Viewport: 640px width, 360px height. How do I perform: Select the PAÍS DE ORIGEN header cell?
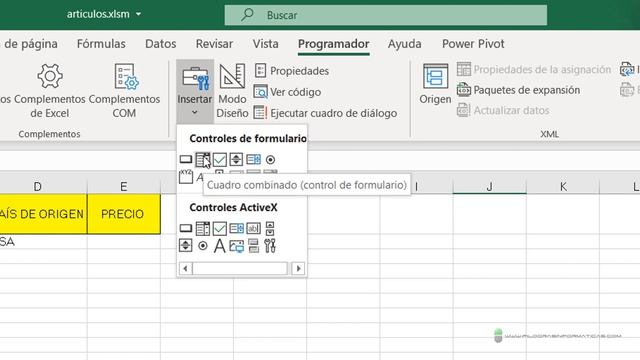pyautogui.click(x=43, y=214)
